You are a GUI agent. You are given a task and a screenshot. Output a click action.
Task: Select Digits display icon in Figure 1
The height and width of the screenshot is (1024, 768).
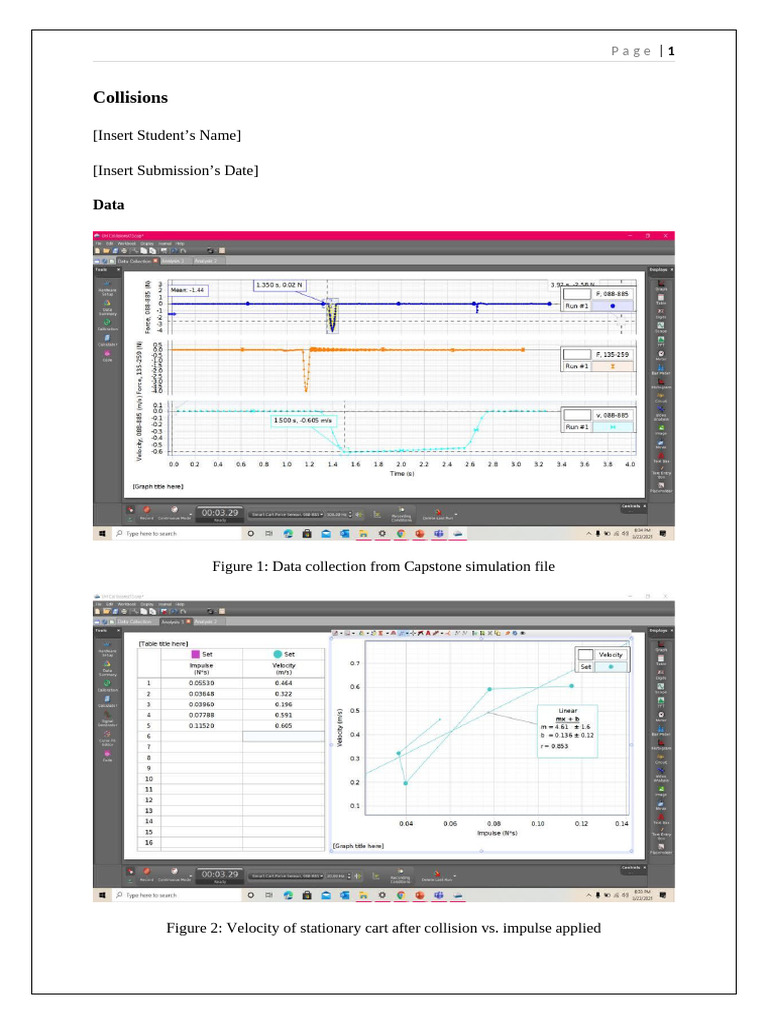pos(661,313)
